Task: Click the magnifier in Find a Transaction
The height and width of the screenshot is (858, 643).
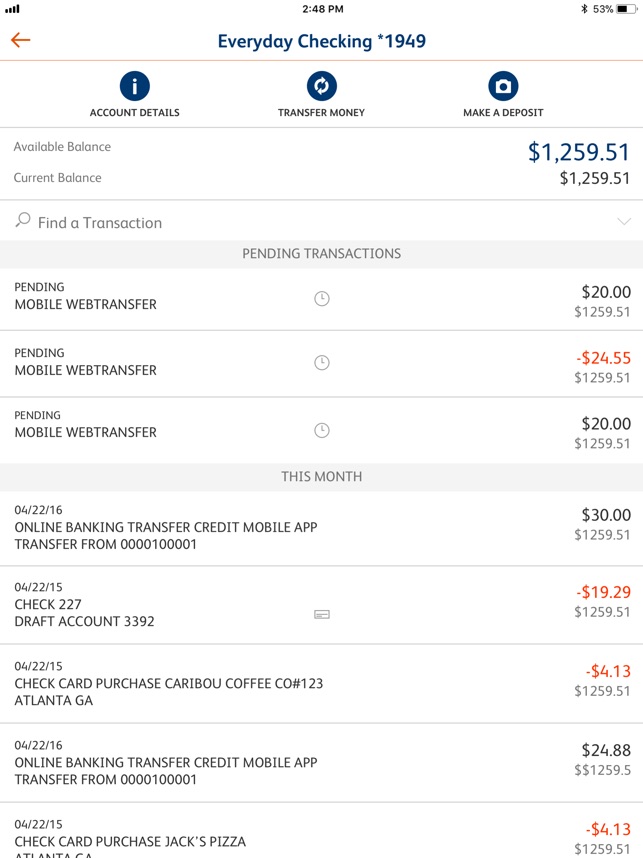Action: pos(21,222)
